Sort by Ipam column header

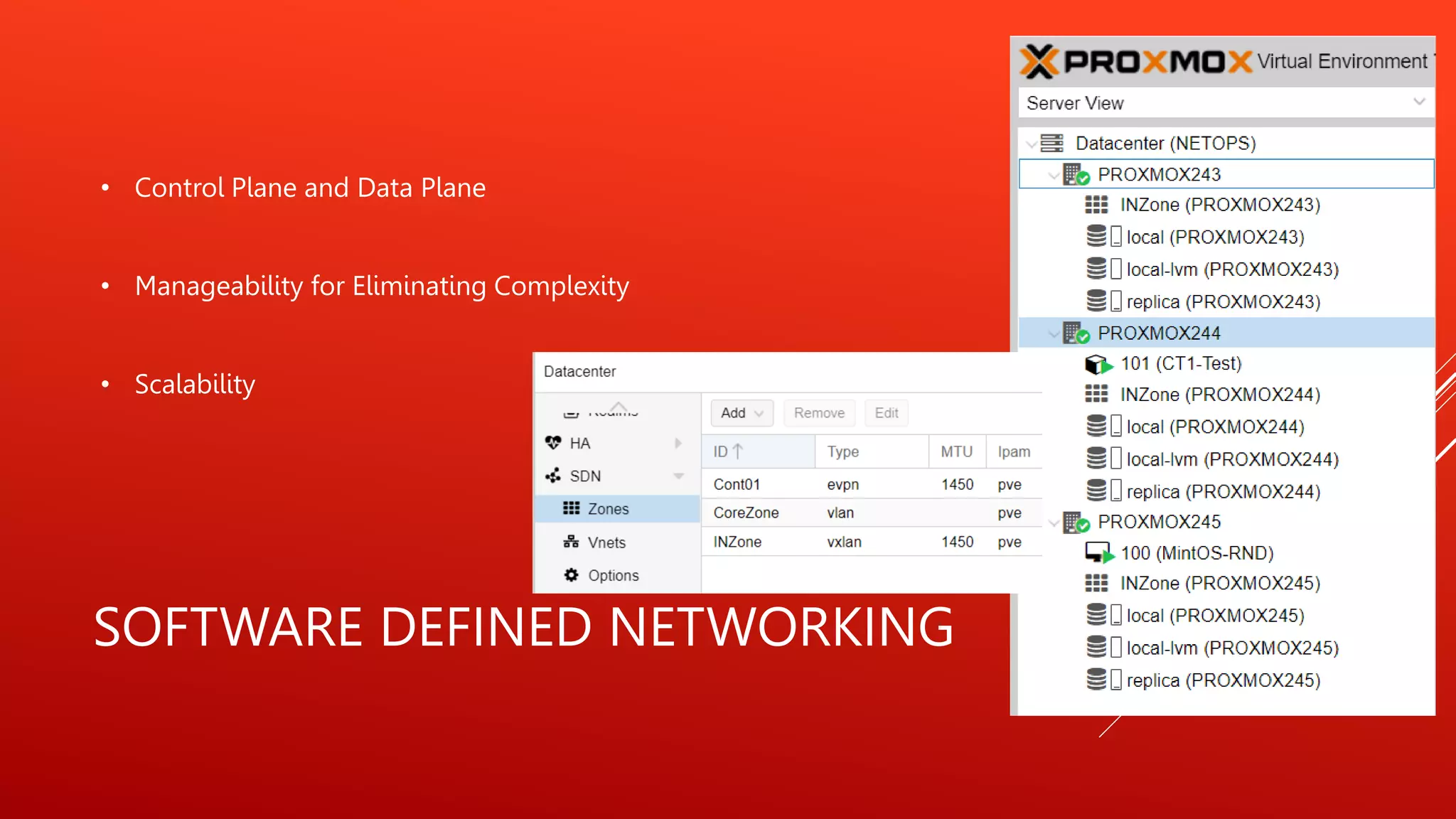coord(1015,451)
